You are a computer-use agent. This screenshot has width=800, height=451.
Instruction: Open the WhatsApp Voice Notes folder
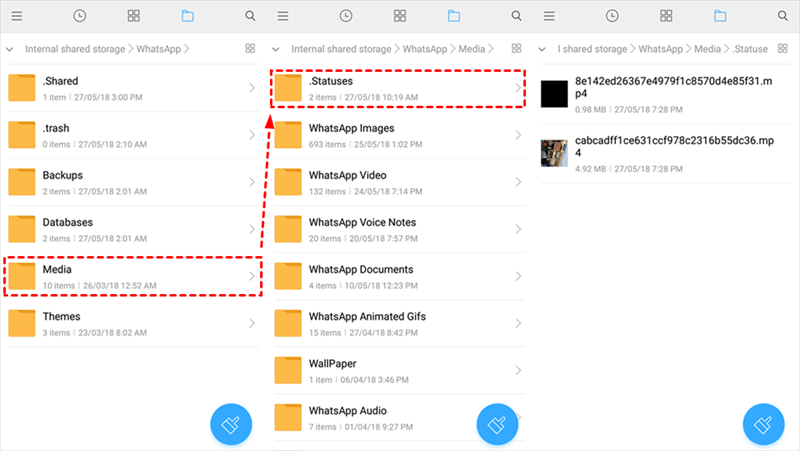396,229
